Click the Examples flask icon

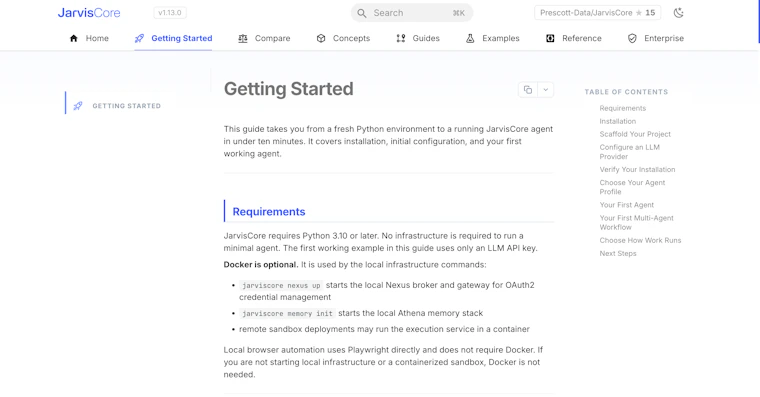[x=470, y=38]
